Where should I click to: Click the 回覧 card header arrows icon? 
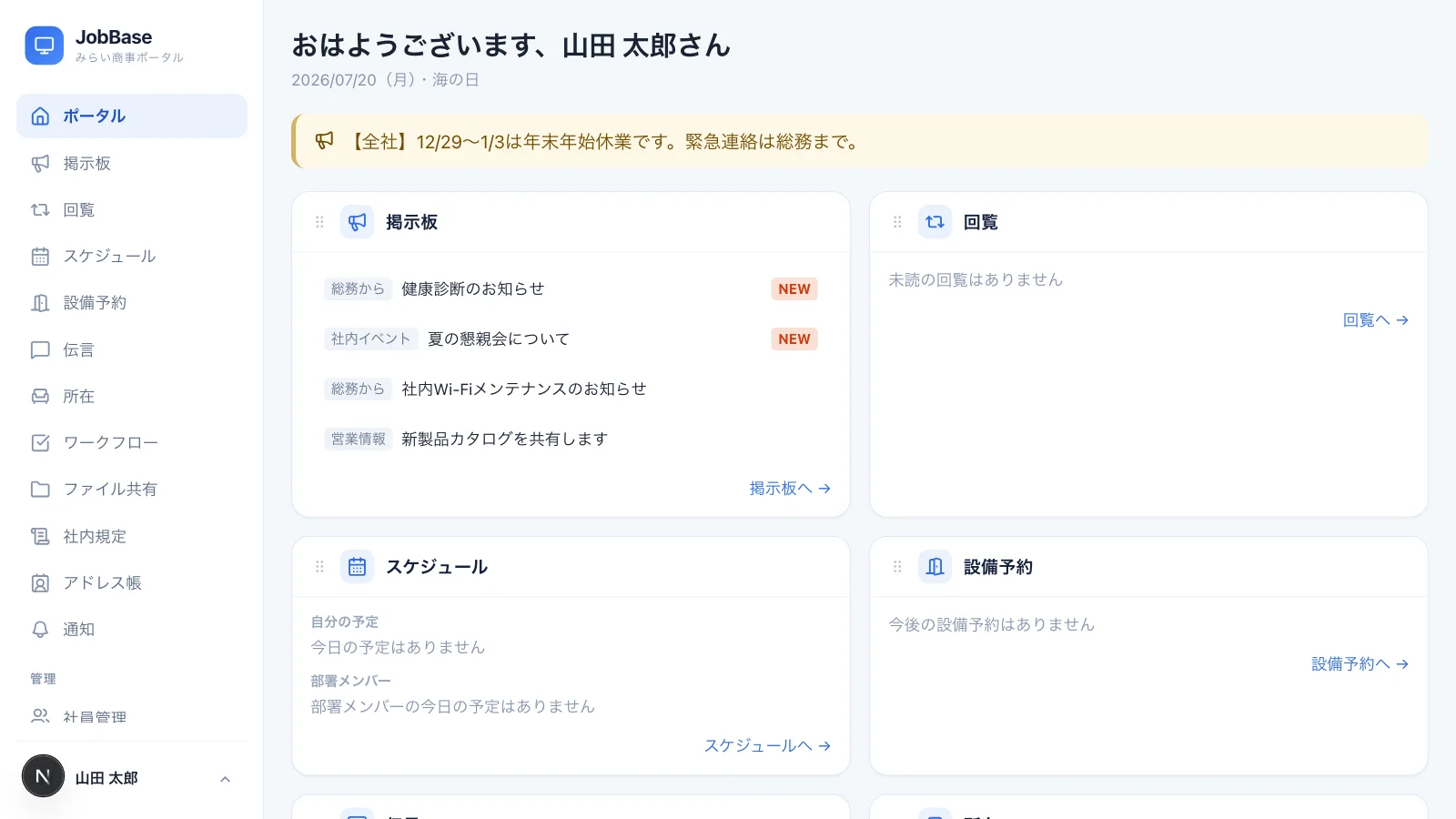coord(935,222)
